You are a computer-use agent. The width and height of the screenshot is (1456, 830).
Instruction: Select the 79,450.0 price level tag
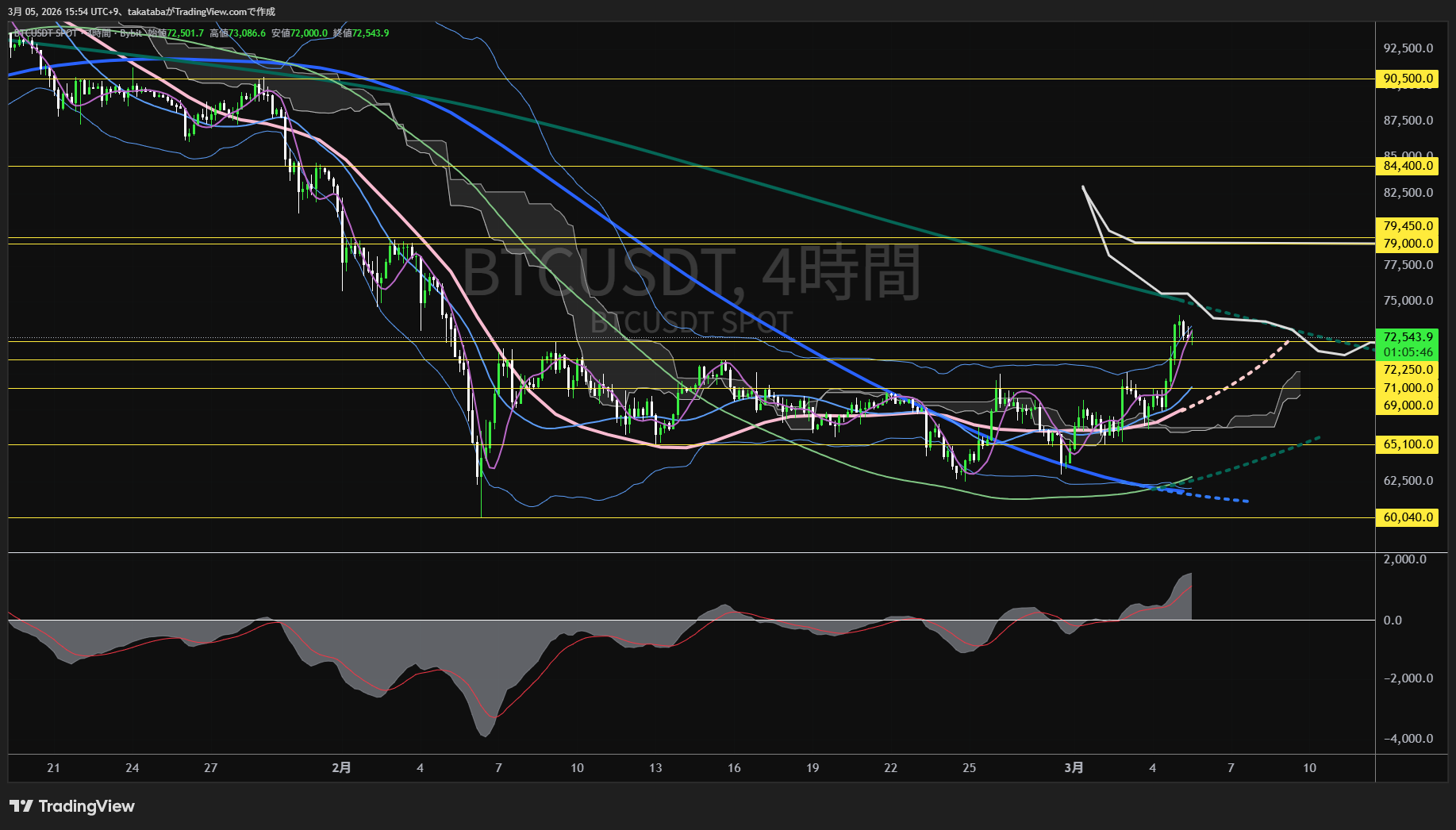pos(1408,226)
